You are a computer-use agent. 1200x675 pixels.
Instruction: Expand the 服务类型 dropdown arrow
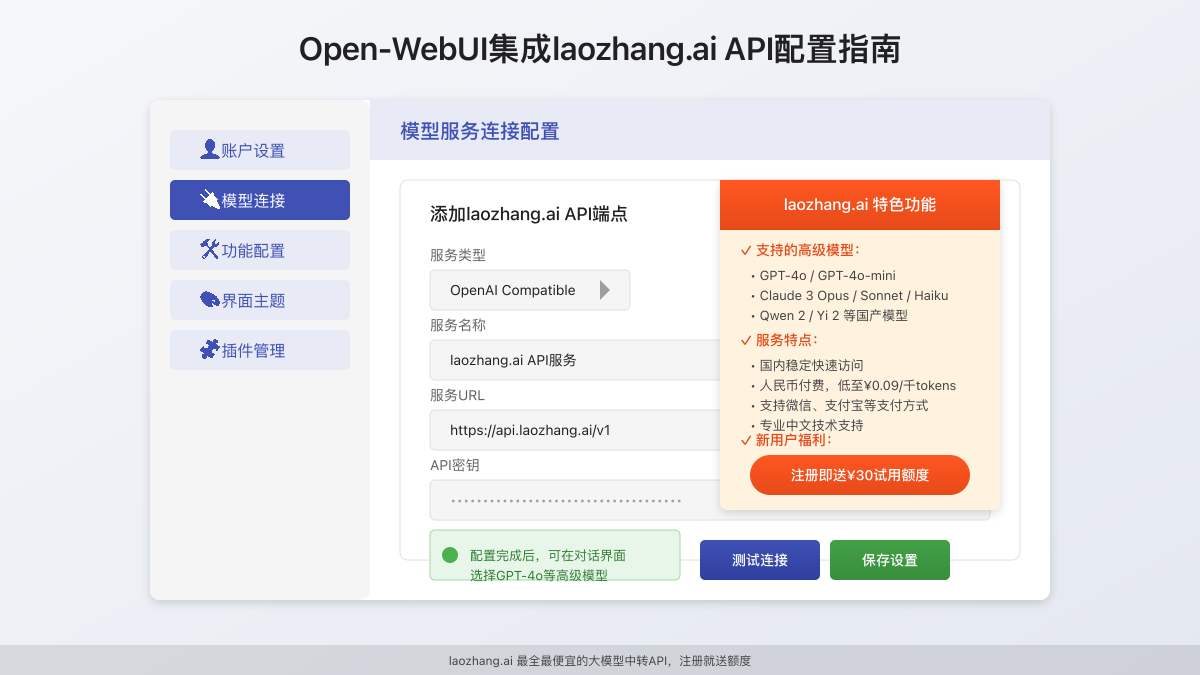click(x=604, y=290)
